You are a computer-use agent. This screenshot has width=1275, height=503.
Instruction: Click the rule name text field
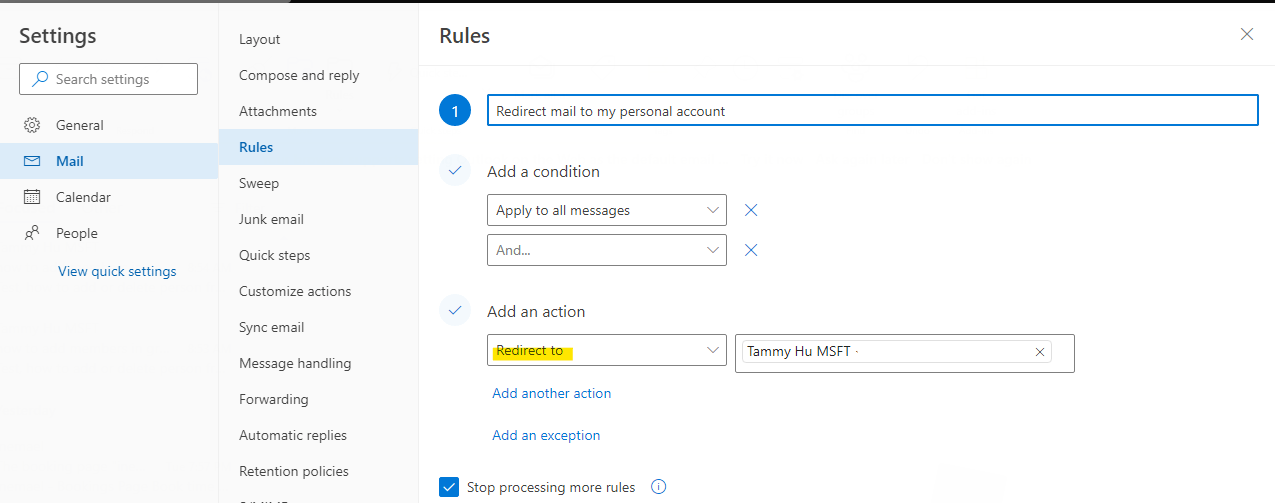tap(871, 111)
